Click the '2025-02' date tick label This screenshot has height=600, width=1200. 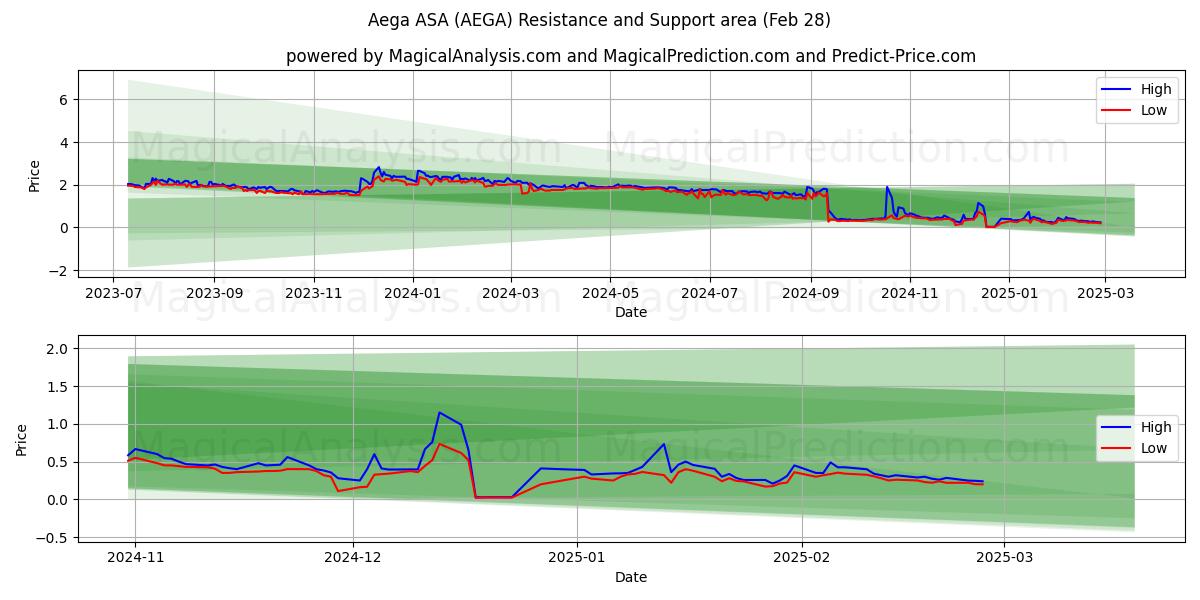click(803, 559)
